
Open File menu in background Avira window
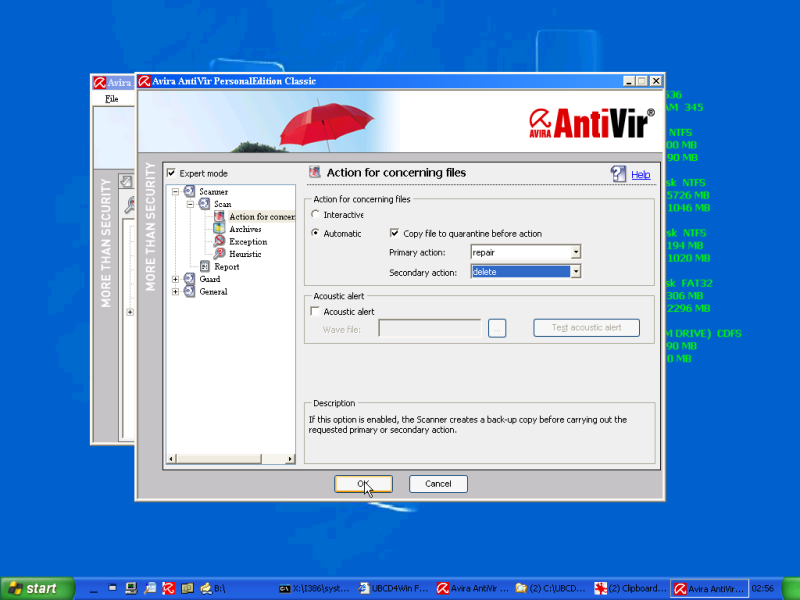coord(111,98)
